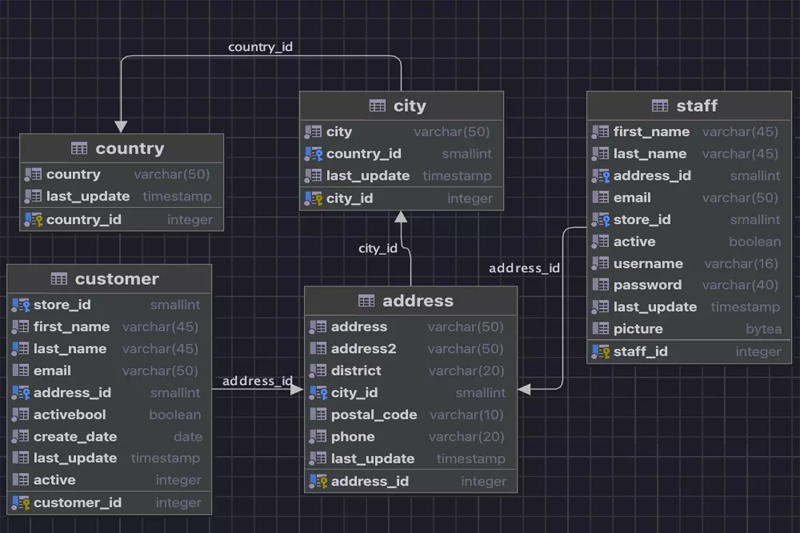Click the column icon next to picture in staff

tap(600, 329)
